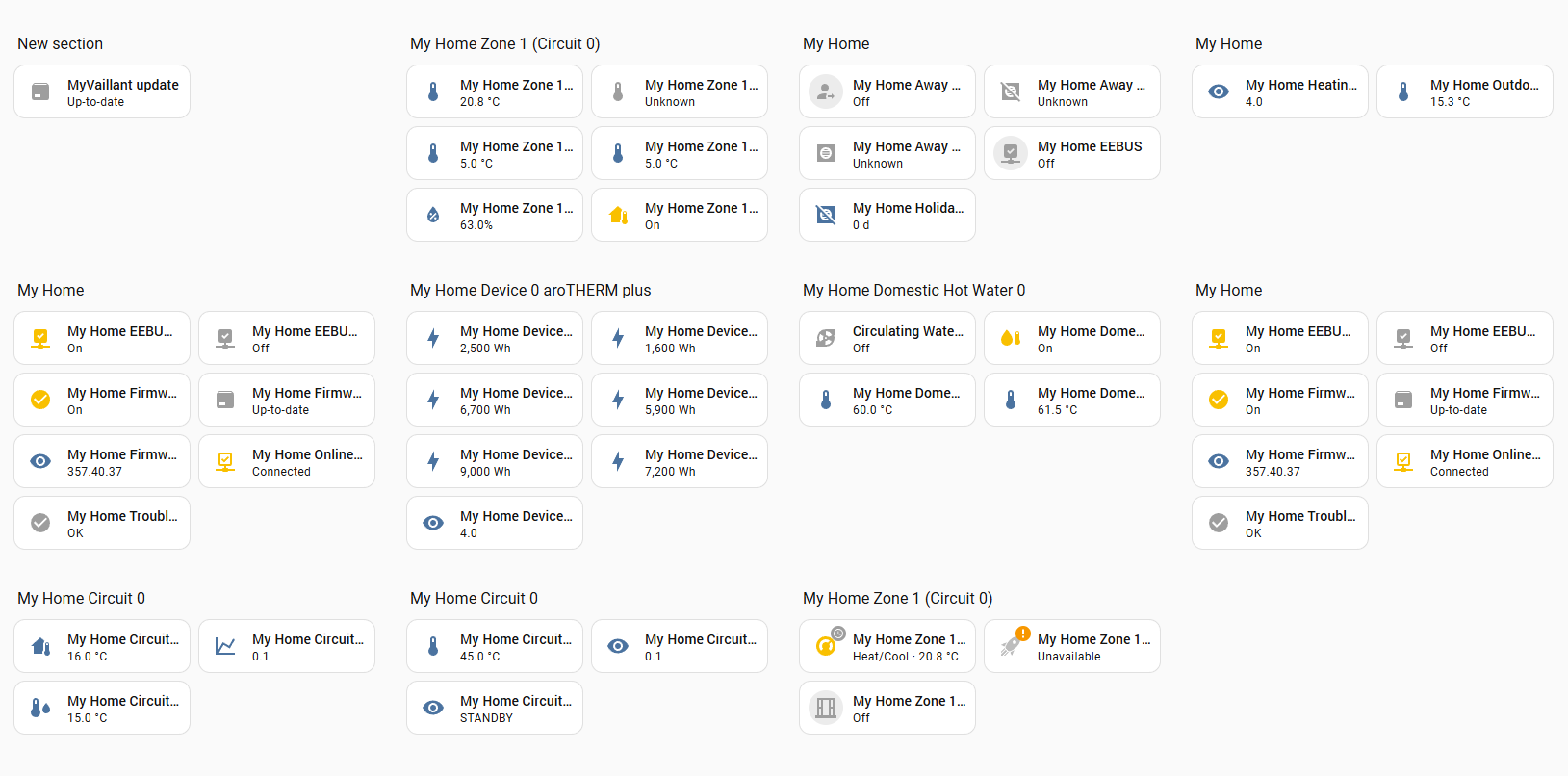1568x776 pixels.
Task: Click the humidity icon beside 63.0%
Action: click(x=433, y=215)
